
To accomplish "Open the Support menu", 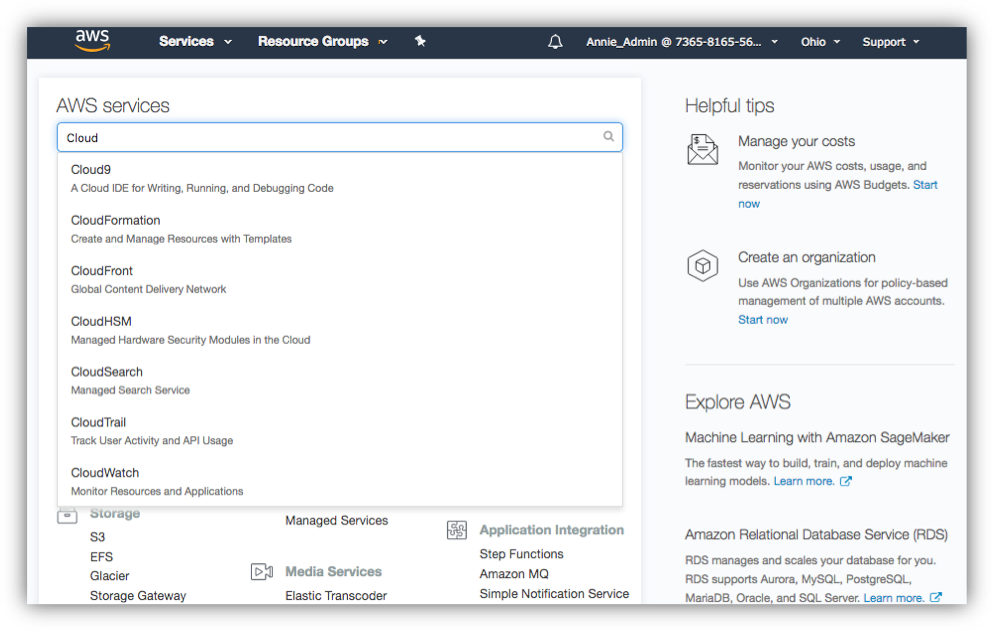I will point(890,42).
